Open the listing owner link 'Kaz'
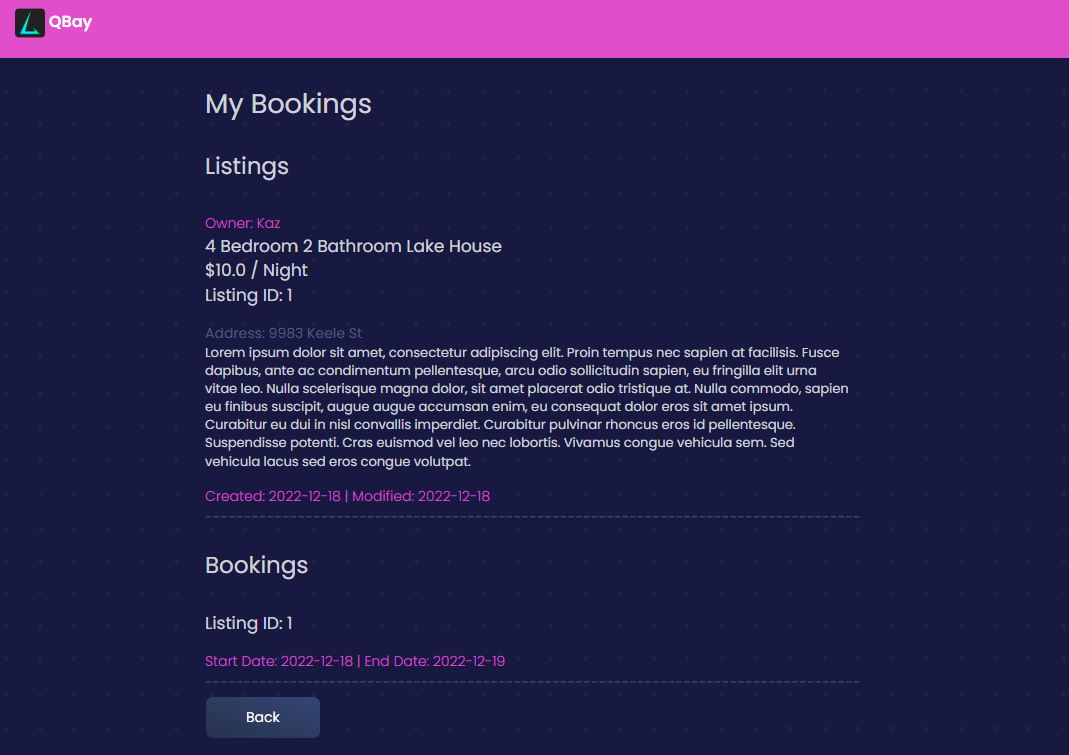 (x=266, y=222)
